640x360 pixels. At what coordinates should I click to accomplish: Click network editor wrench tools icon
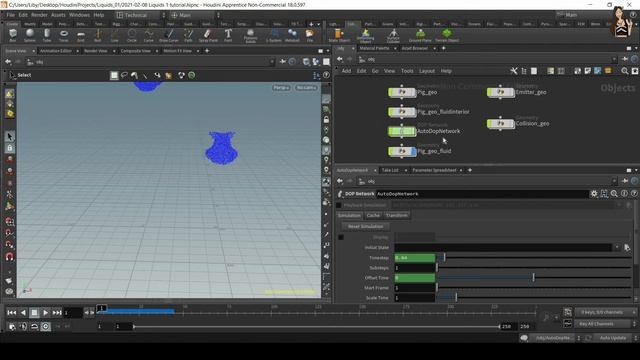(x=514, y=71)
